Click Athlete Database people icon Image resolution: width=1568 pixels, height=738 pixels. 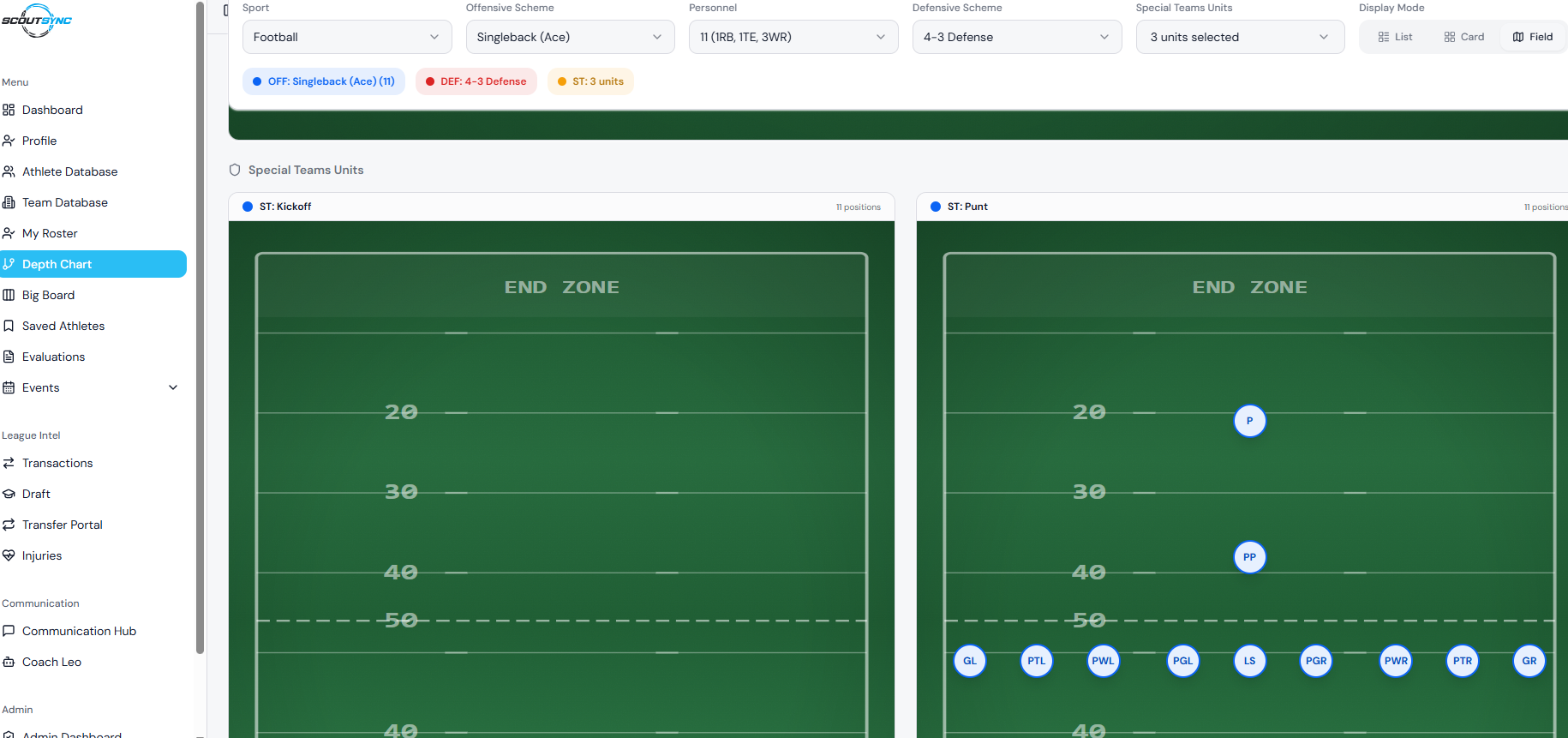click(9, 171)
